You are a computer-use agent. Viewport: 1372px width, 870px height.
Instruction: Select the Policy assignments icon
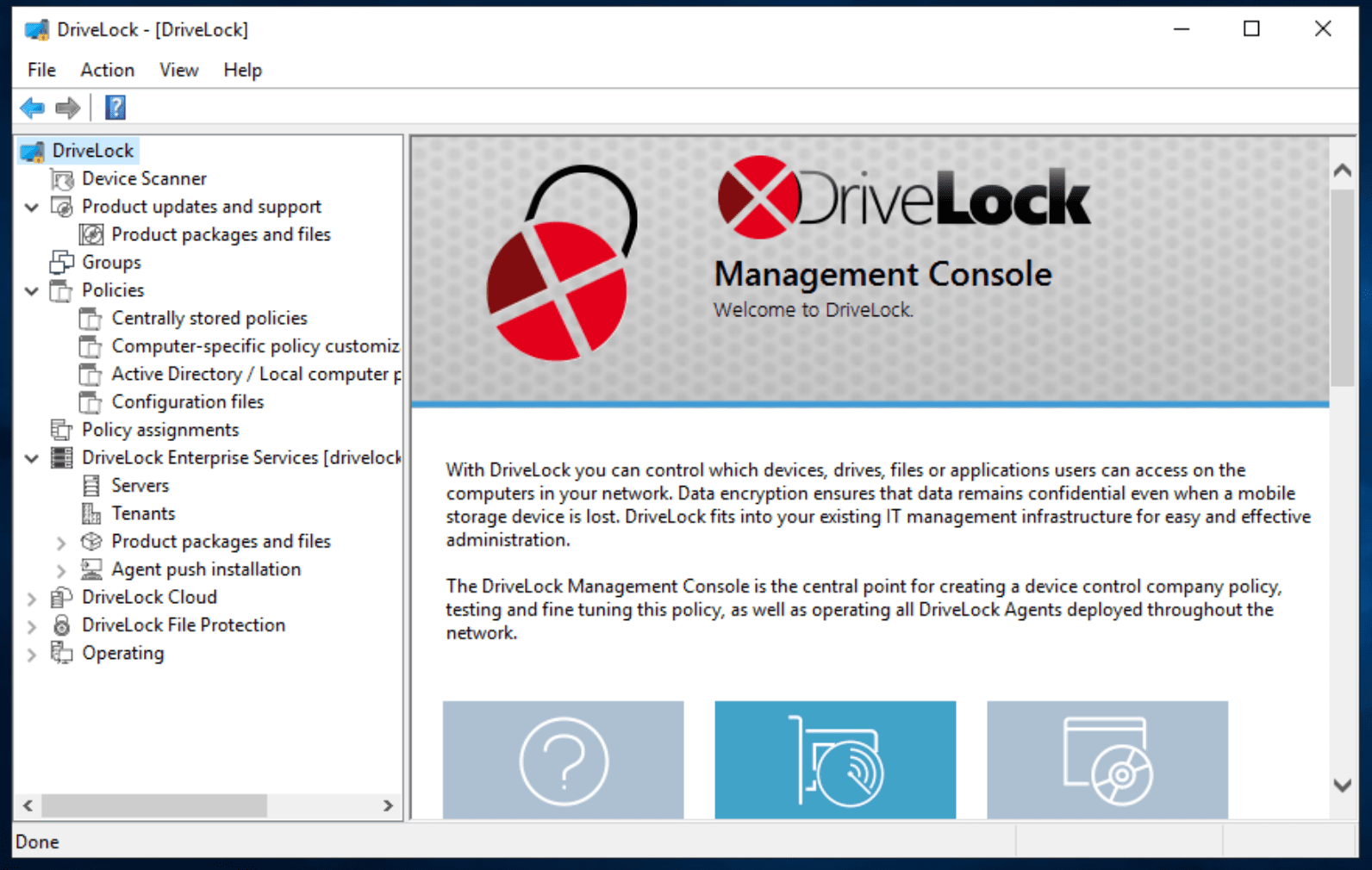click(62, 430)
